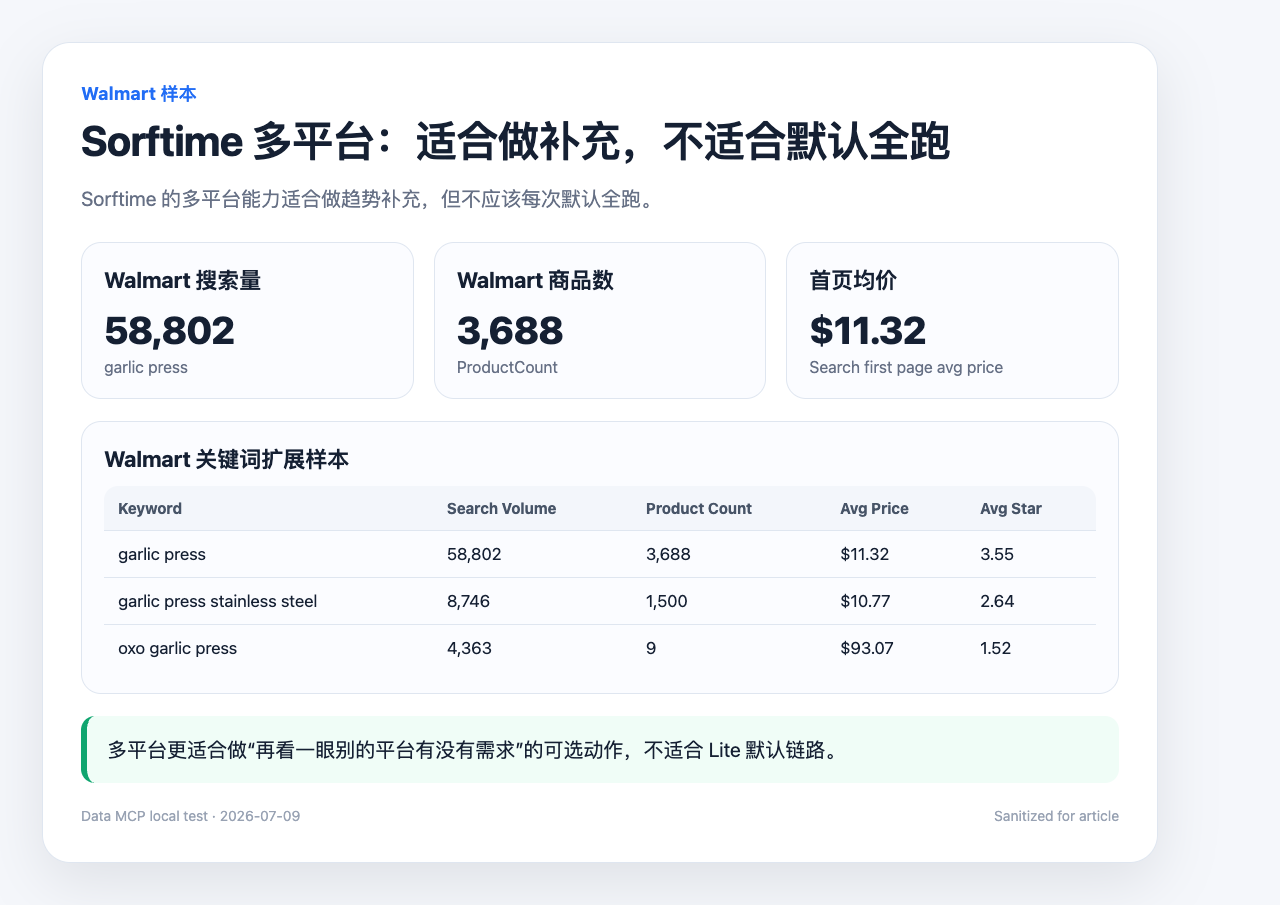
Task: Click the product count 9 cell
Action: click(x=651, y=648)
